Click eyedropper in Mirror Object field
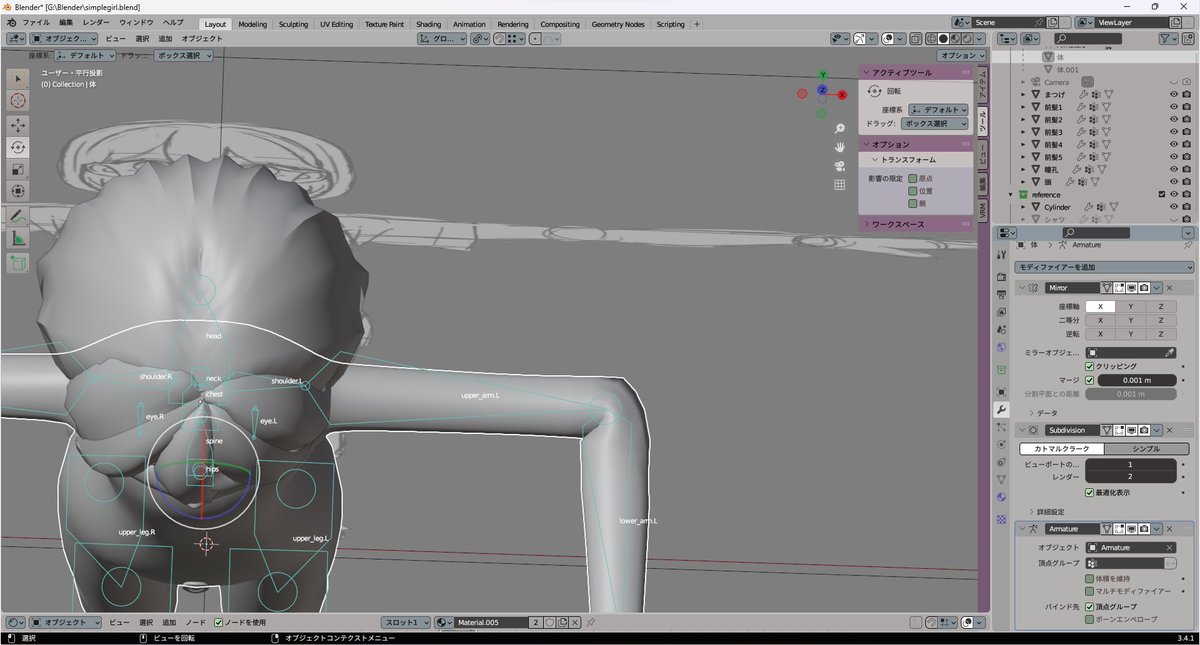Viewport: 1200px width, 645px height. [1169, 353]
